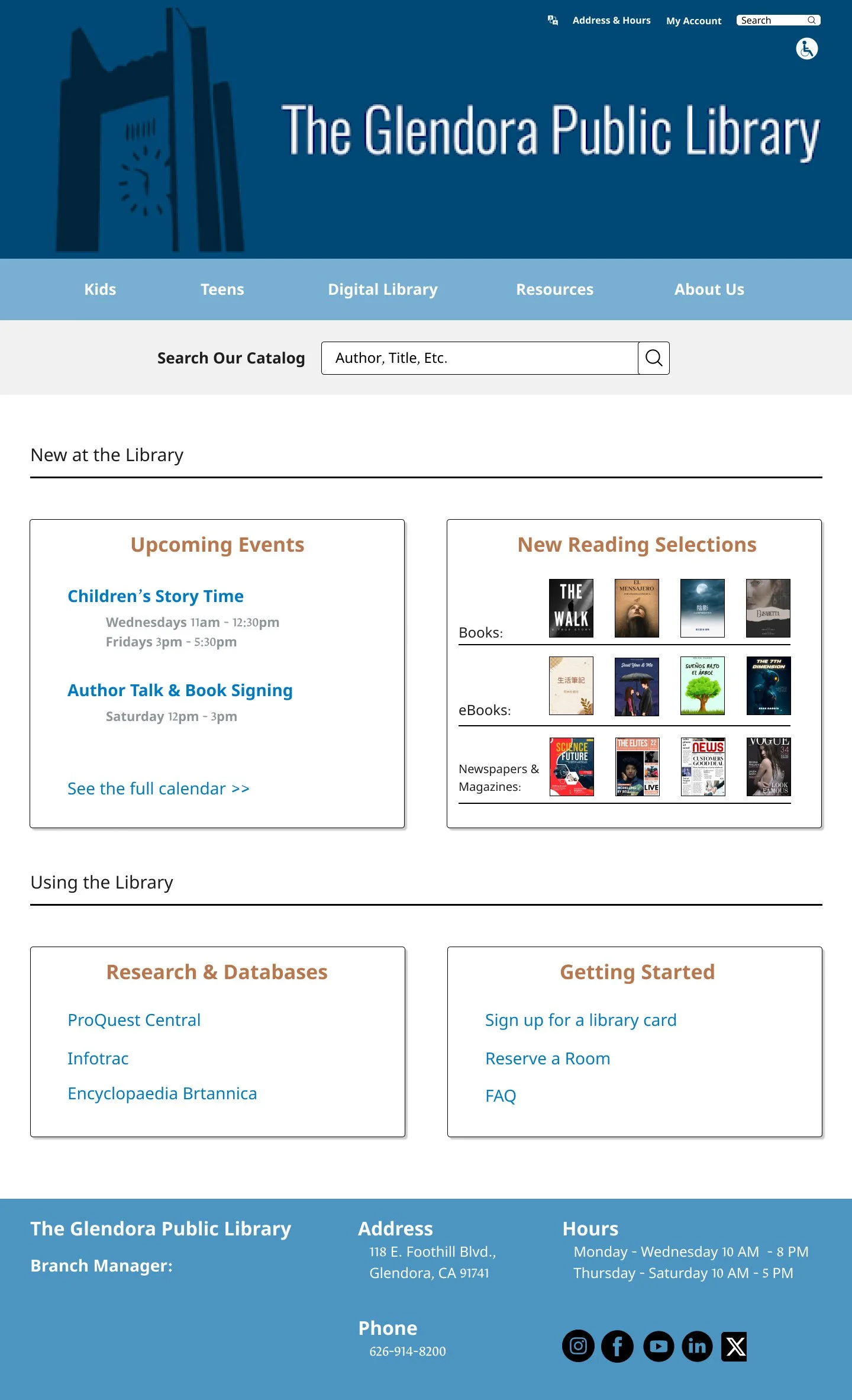Open the X (Twitter) icon in footer
This screenshot has width=852, height=1400.
pyautogui.click(x=734, y=1346)
